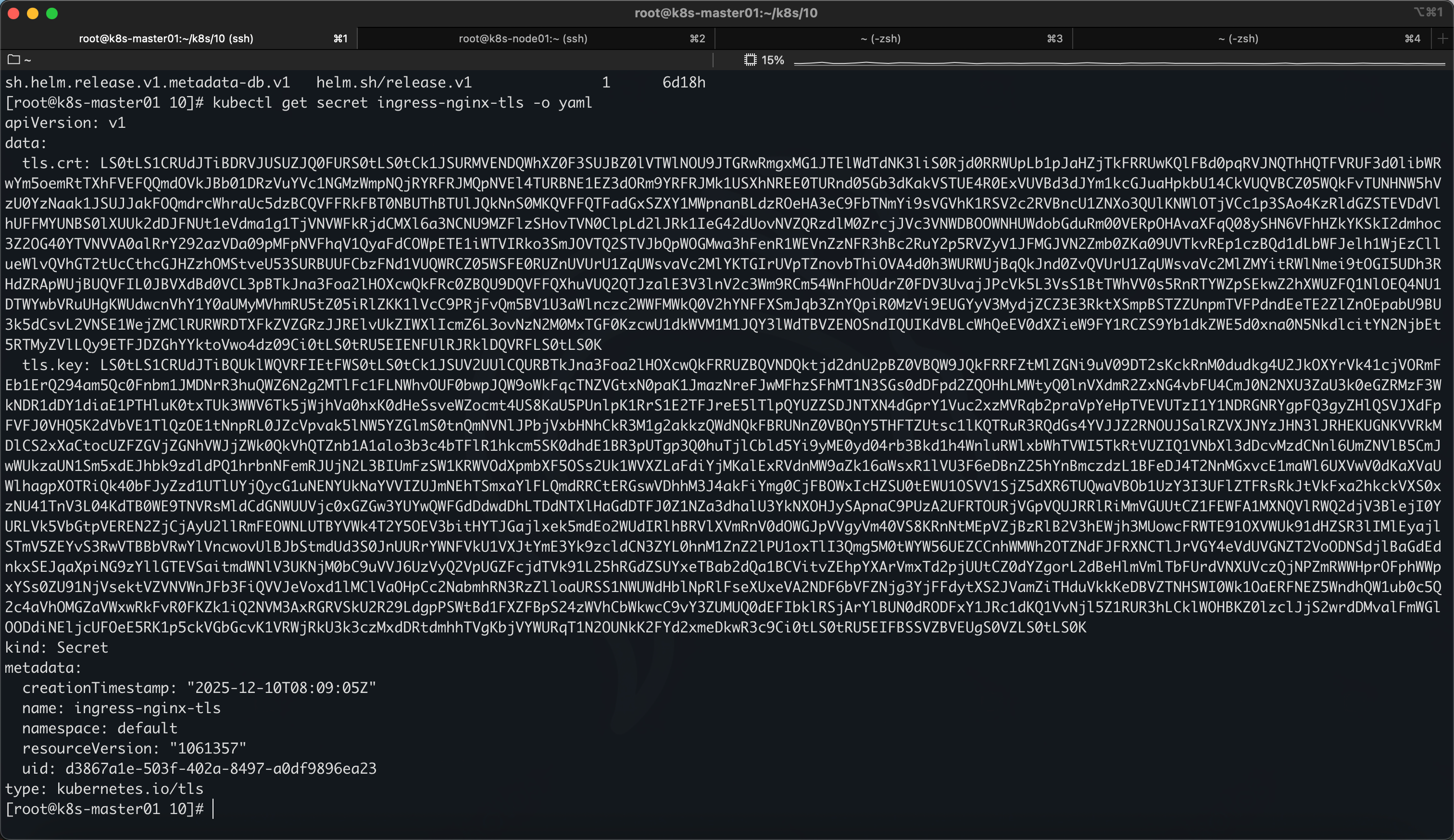Click the kubectl get secret command line

pos(401,103)
